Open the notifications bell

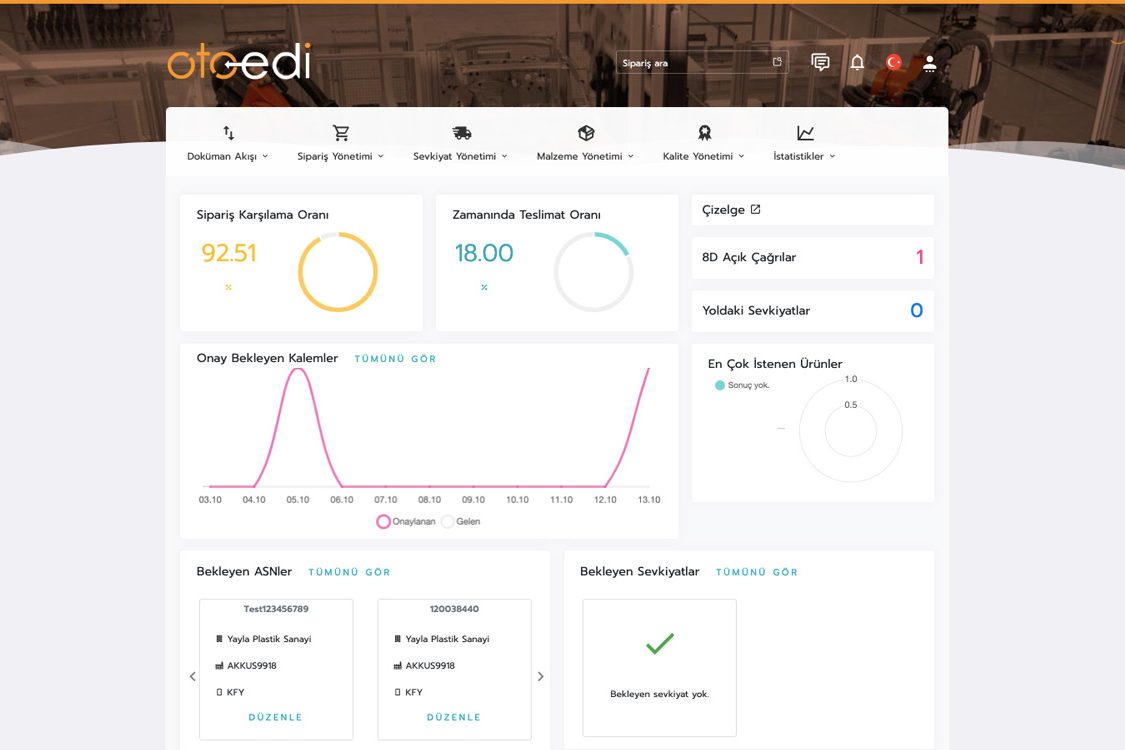[x=857, y=62]
